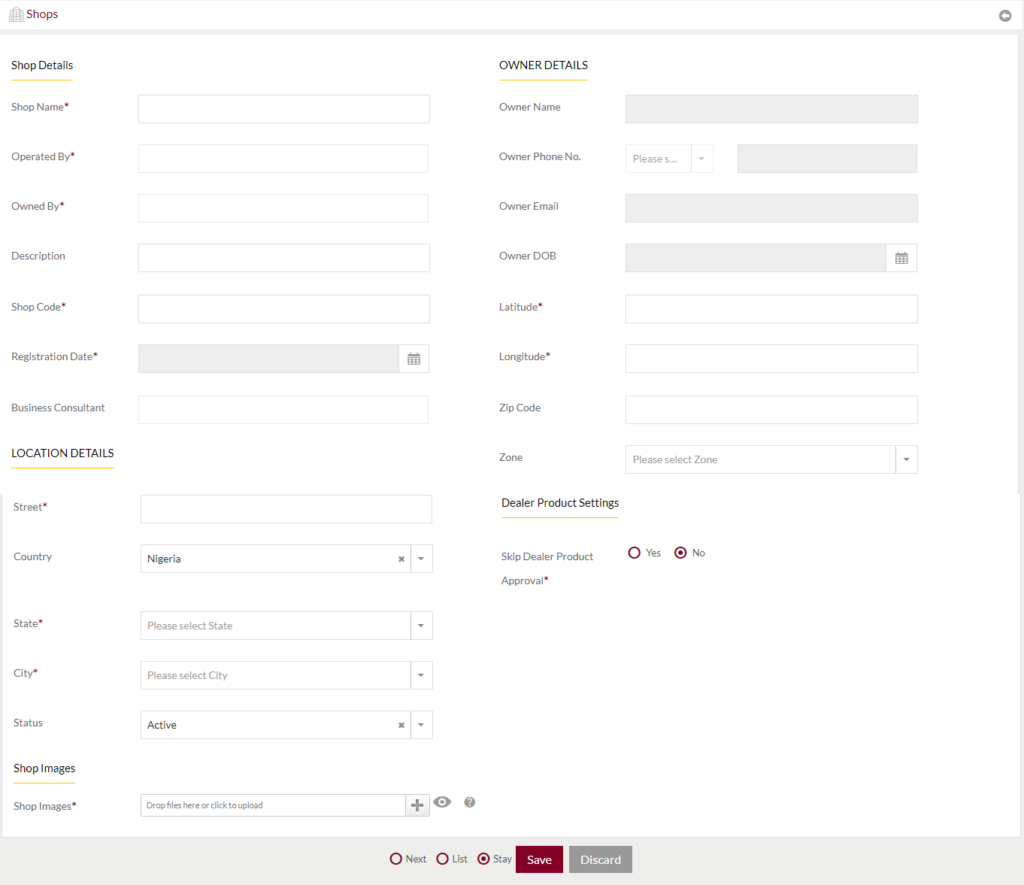This screenshot has height=885, width=1024.
Task: Open Registration Date calendar picker
Action: (x=414, y=359)
